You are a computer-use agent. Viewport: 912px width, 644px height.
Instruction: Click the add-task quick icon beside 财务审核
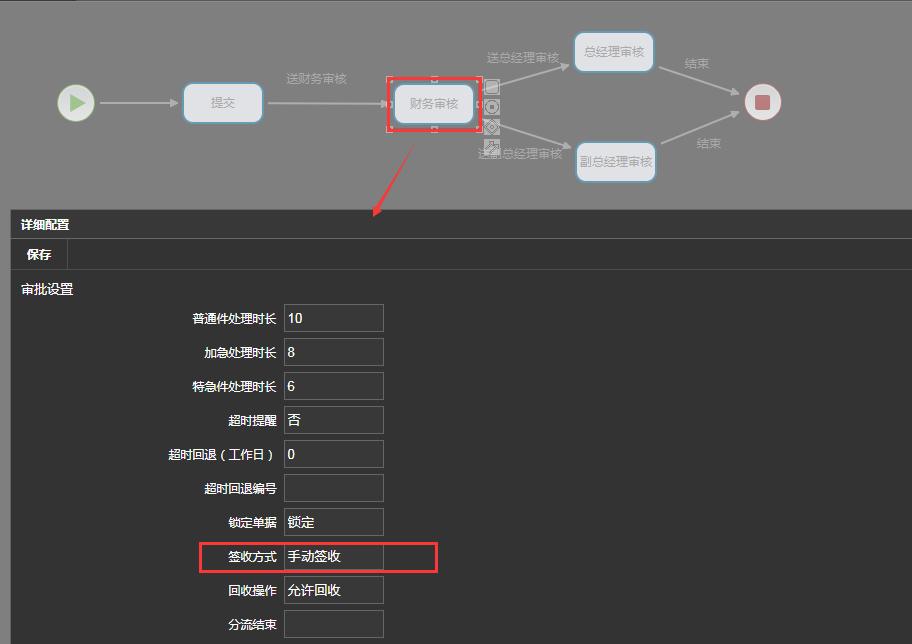pyautogui.click(x=492, y=87)
